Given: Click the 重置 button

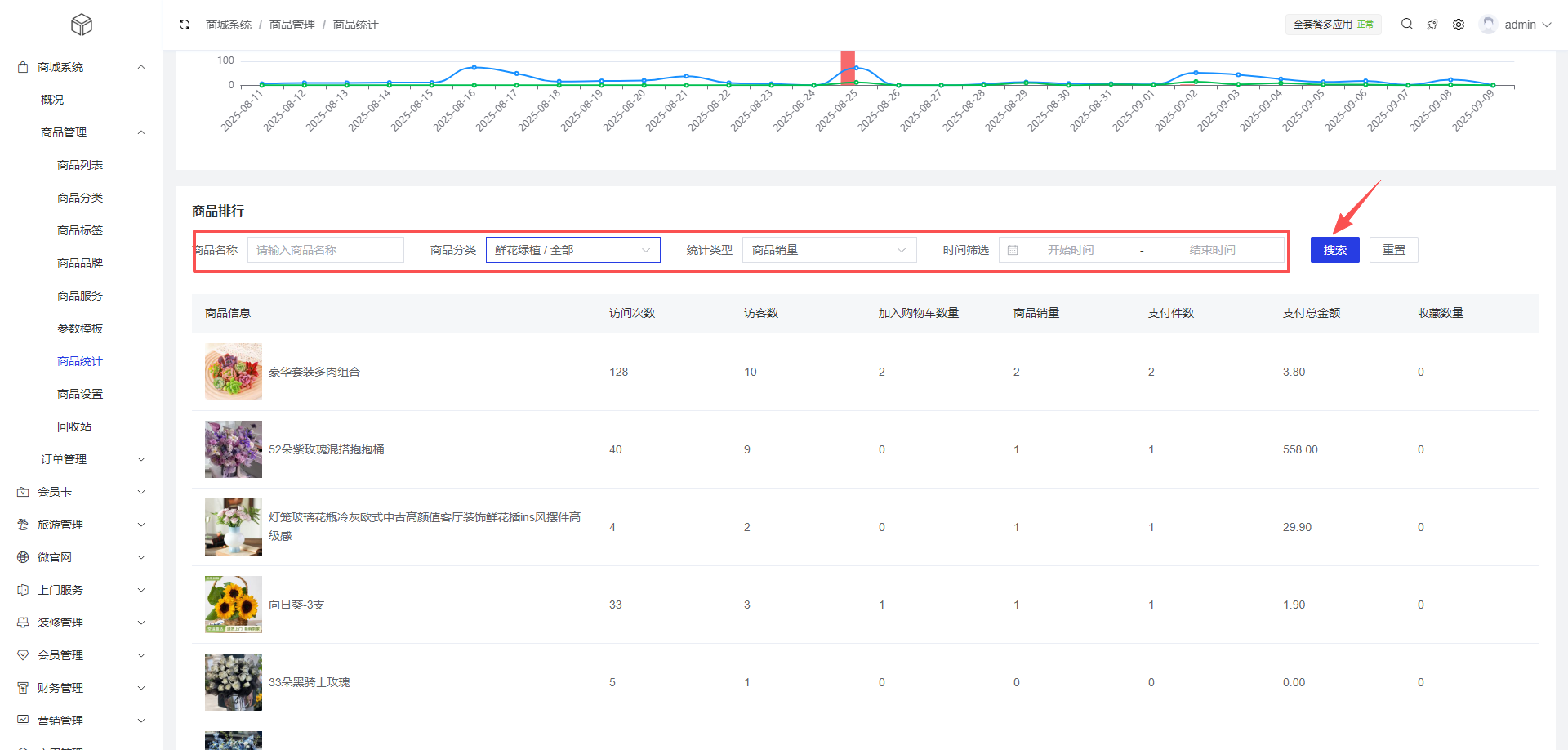Looking at the screenshot, I should click(1393, 250).
